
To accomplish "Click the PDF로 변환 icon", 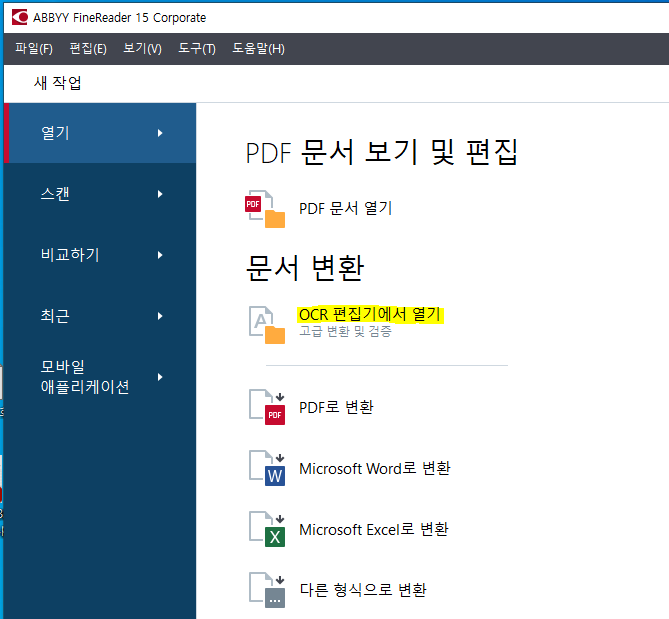I will [267, 408].
